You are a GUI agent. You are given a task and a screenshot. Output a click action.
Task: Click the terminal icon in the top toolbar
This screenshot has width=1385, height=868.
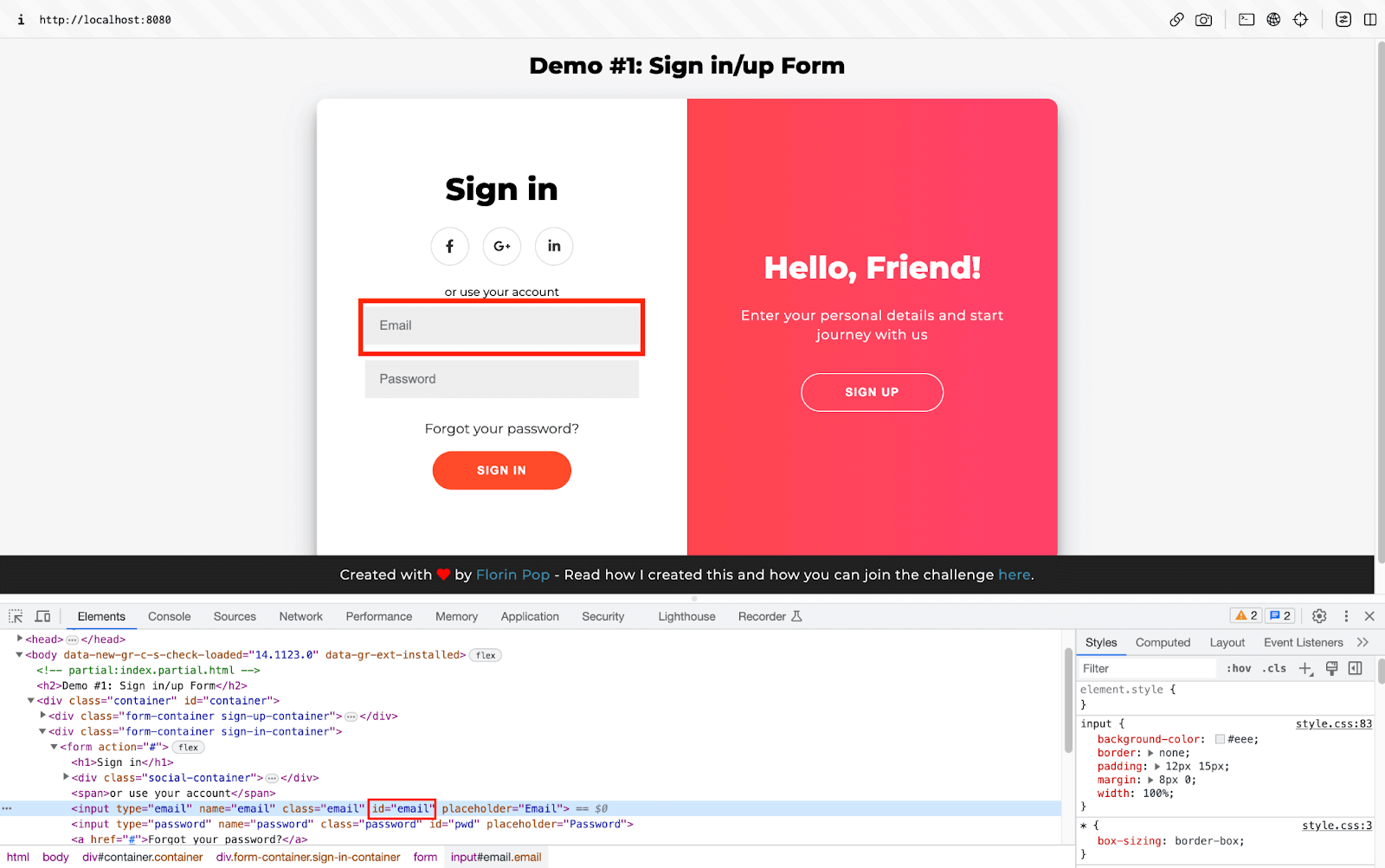[x=1246, y=19]
